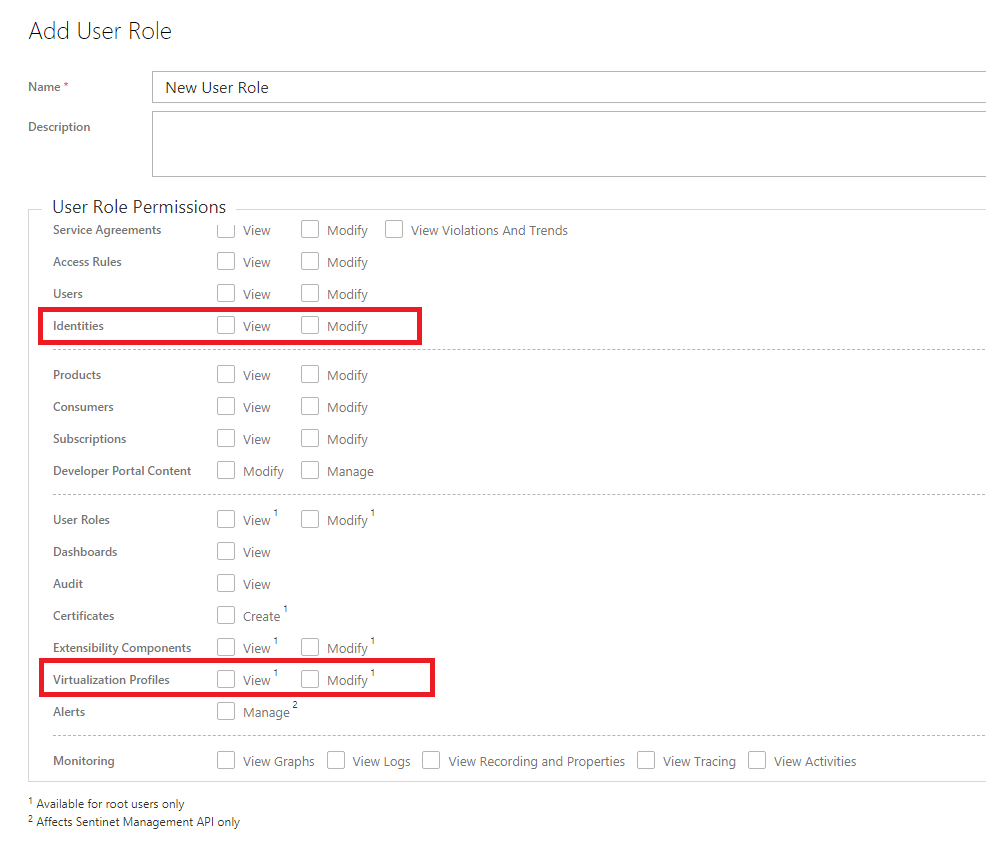Viewport: 986px width, 841px height.
Task: Tick the Users View checkbox
Action: (226, 294)
